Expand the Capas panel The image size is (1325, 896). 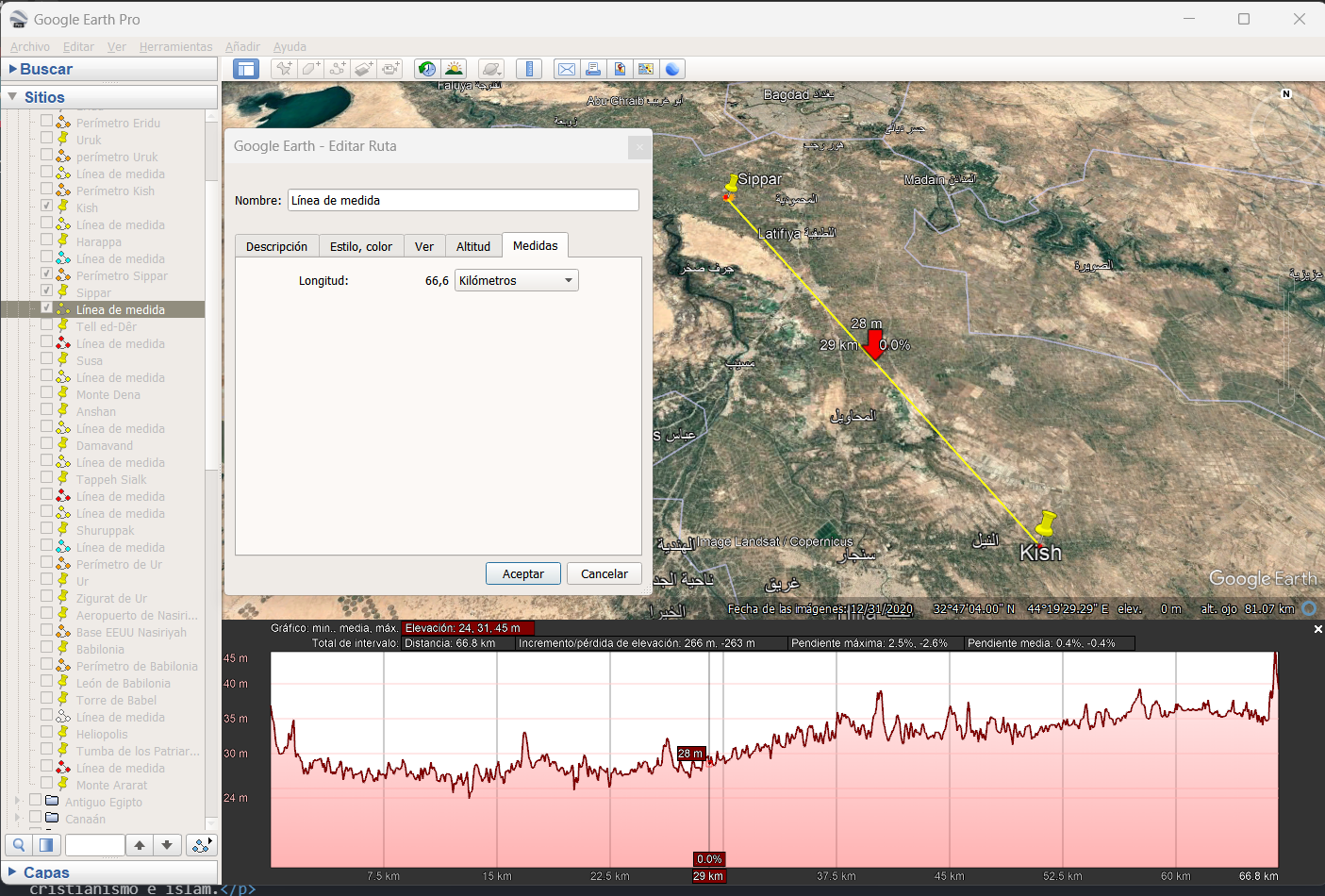pyautogui.click(x=12, y=872)
